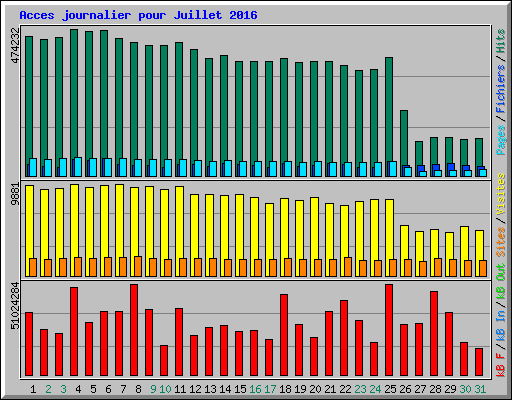Click day label 16 on the x-axis
This screenshot has width=512, height=400.
(255, 389)
